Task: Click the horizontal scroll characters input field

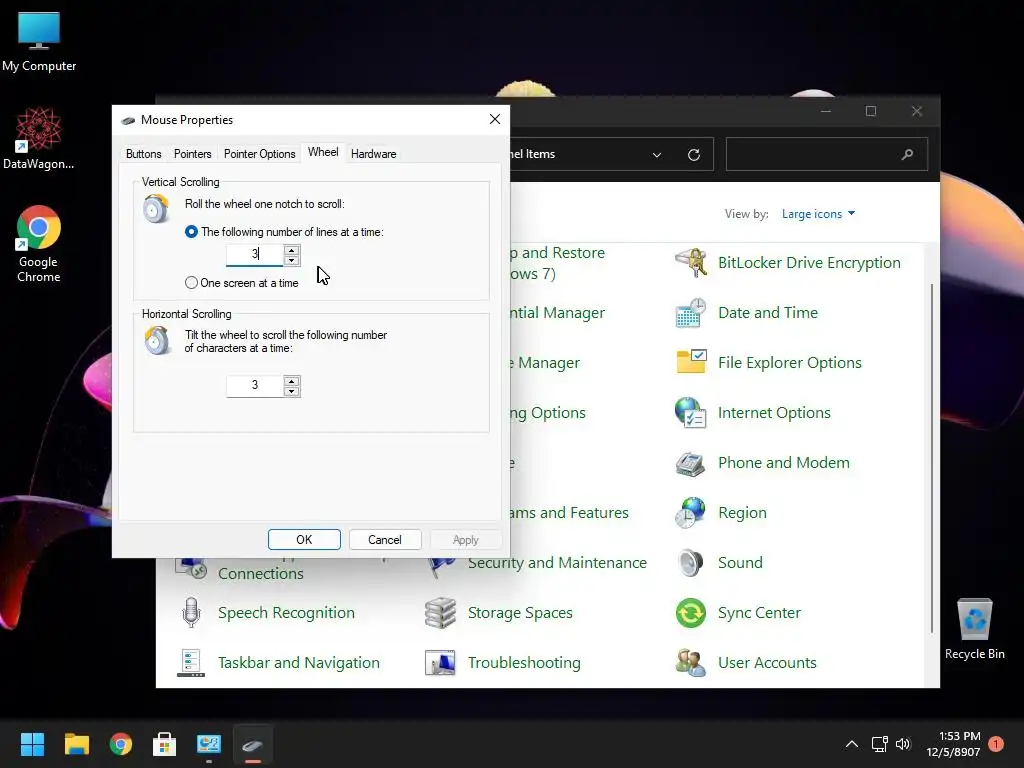Action: coord(255,385)
